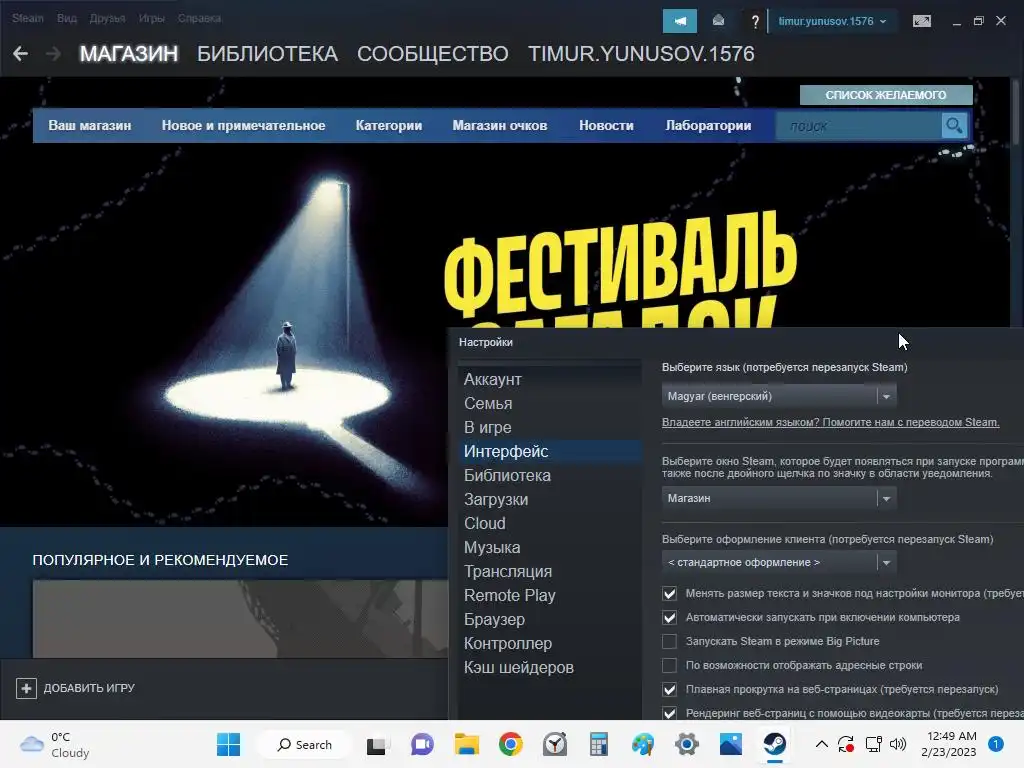Open the startup window dropdown showing Магазин
Image resolution: width=1024 pixels, height=768 pixels.
point(778,498)
